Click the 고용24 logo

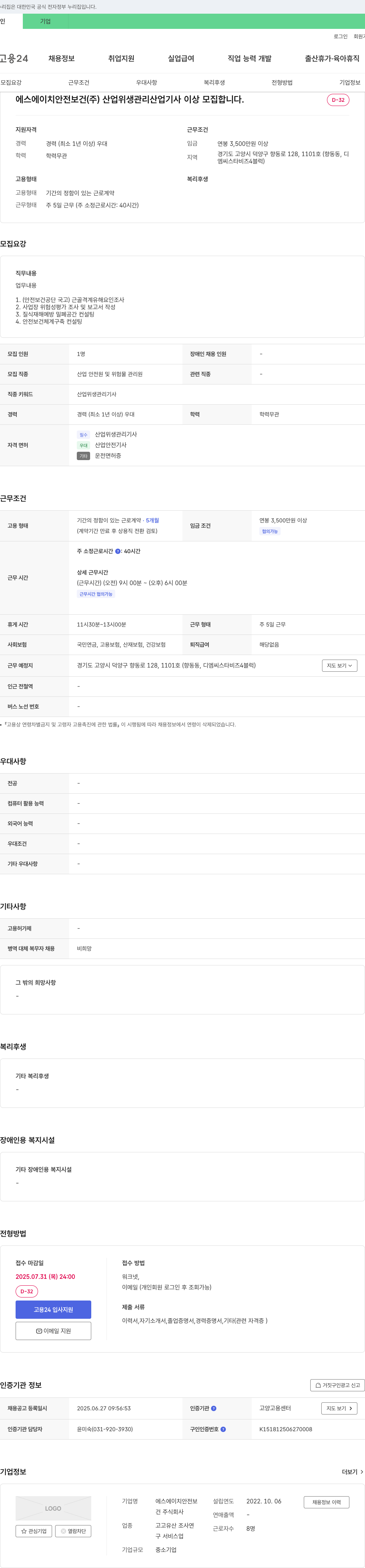(x=13, y=59)
